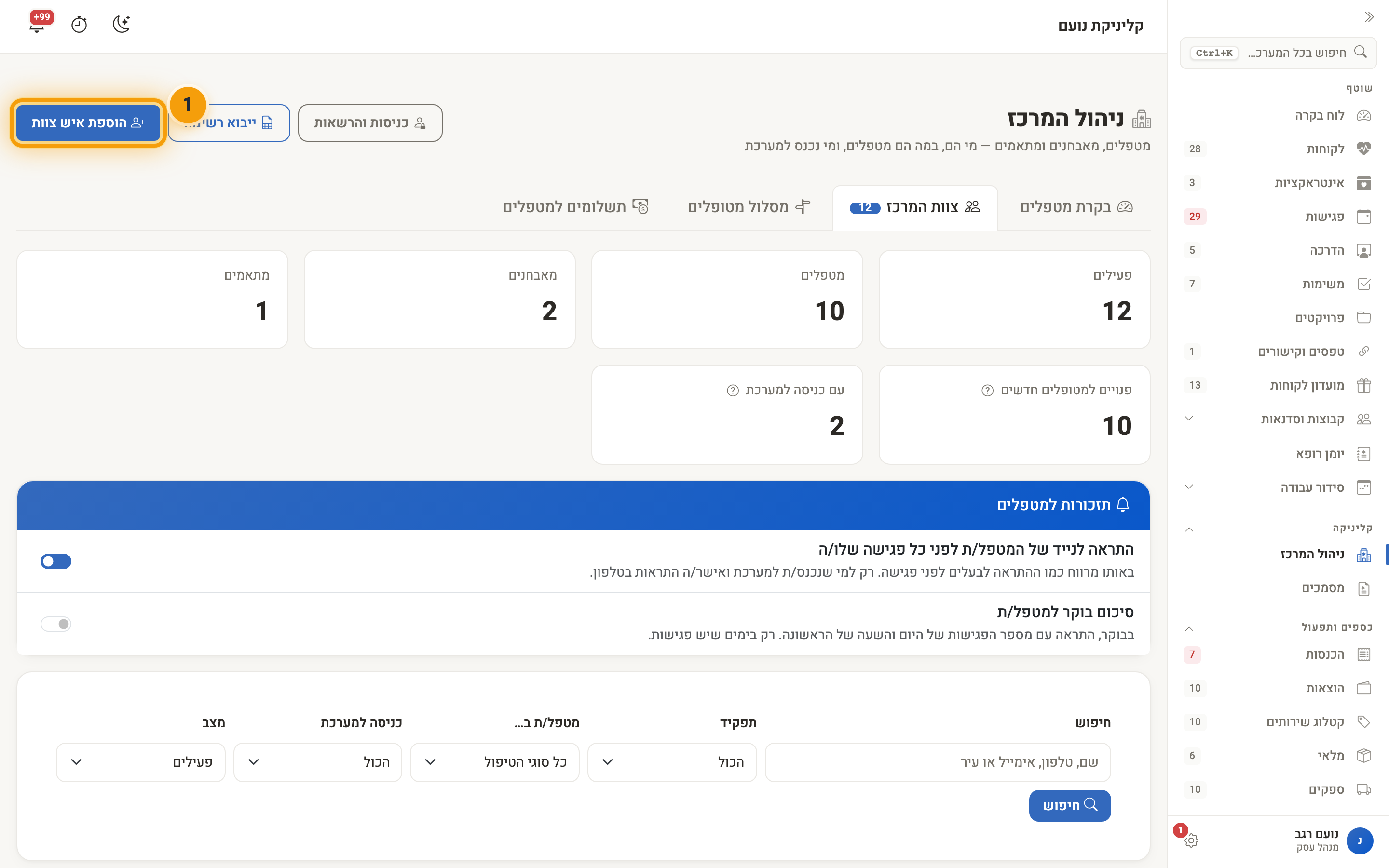Switch to dark mode with moon icon

[x=122, y=24]
